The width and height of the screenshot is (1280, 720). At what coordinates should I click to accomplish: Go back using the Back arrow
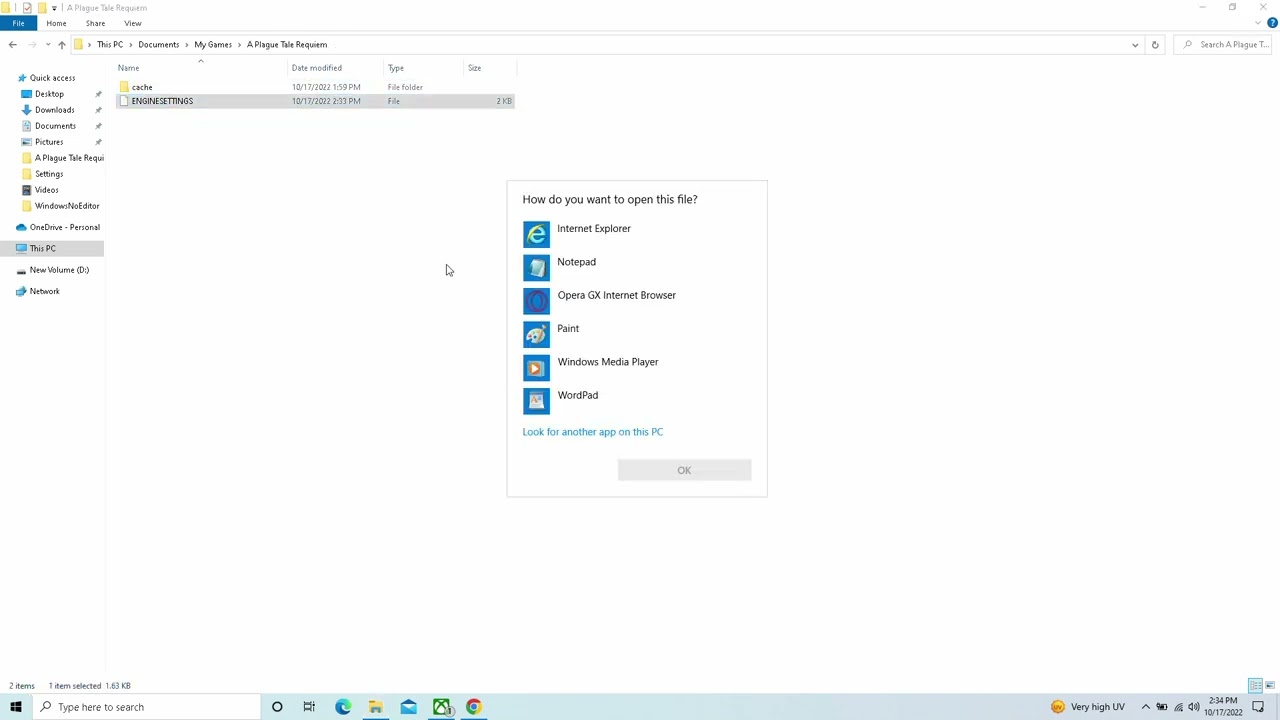click(x=12, y=44)
